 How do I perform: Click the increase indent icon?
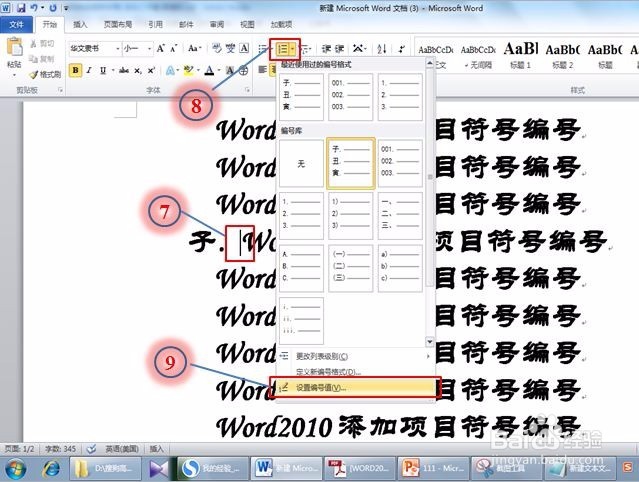(x=339, y=49)
